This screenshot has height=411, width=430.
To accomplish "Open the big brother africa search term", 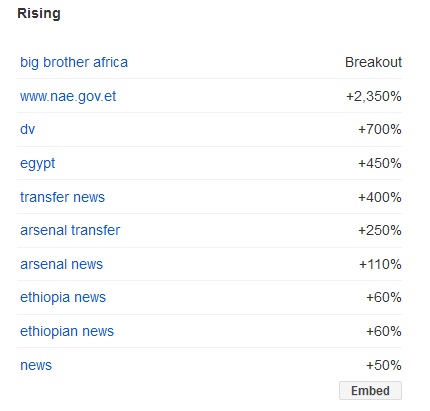I will 74,63.
